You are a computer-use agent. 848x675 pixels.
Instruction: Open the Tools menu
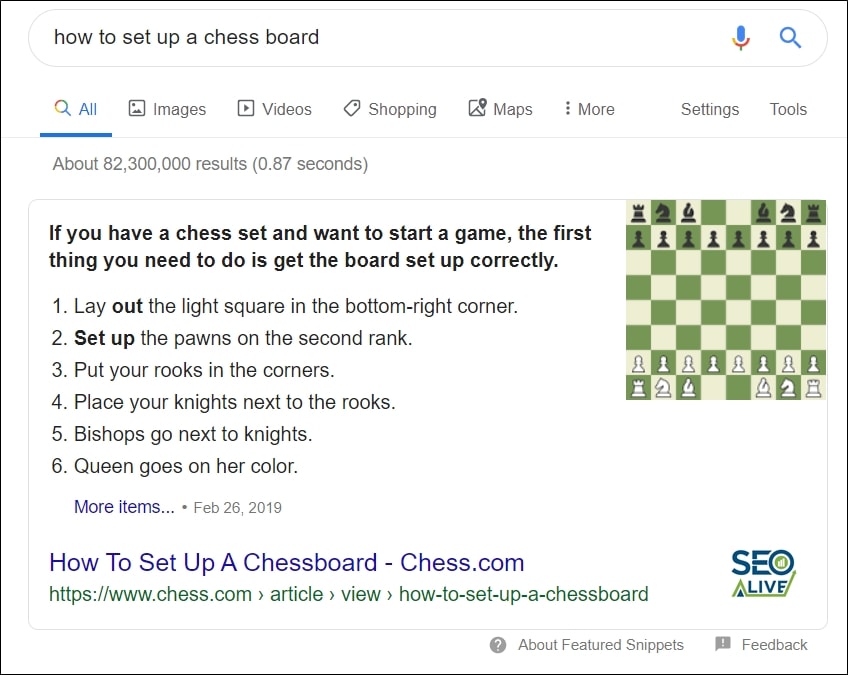pos(788,108)
